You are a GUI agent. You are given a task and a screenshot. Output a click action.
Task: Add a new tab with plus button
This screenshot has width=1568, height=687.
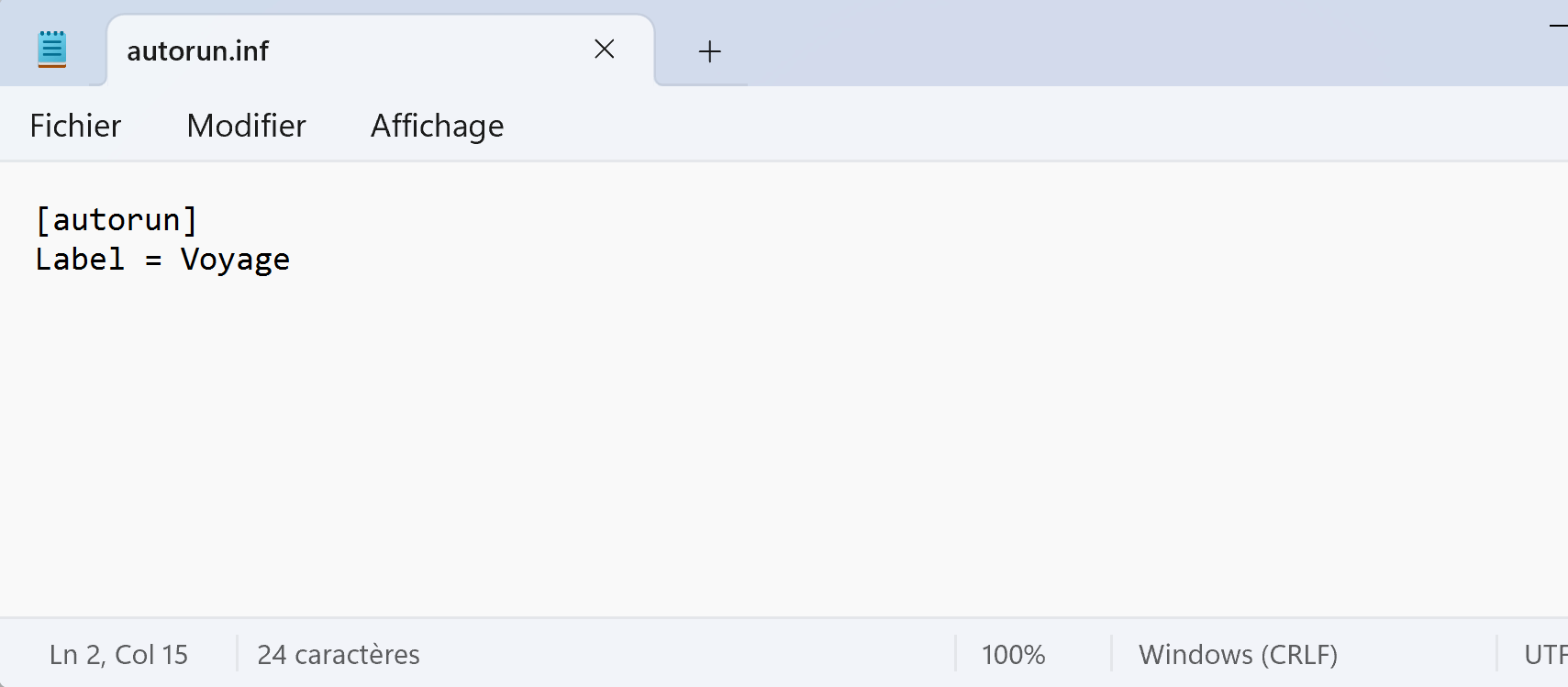pyautogui.click(x=709, y=51)
